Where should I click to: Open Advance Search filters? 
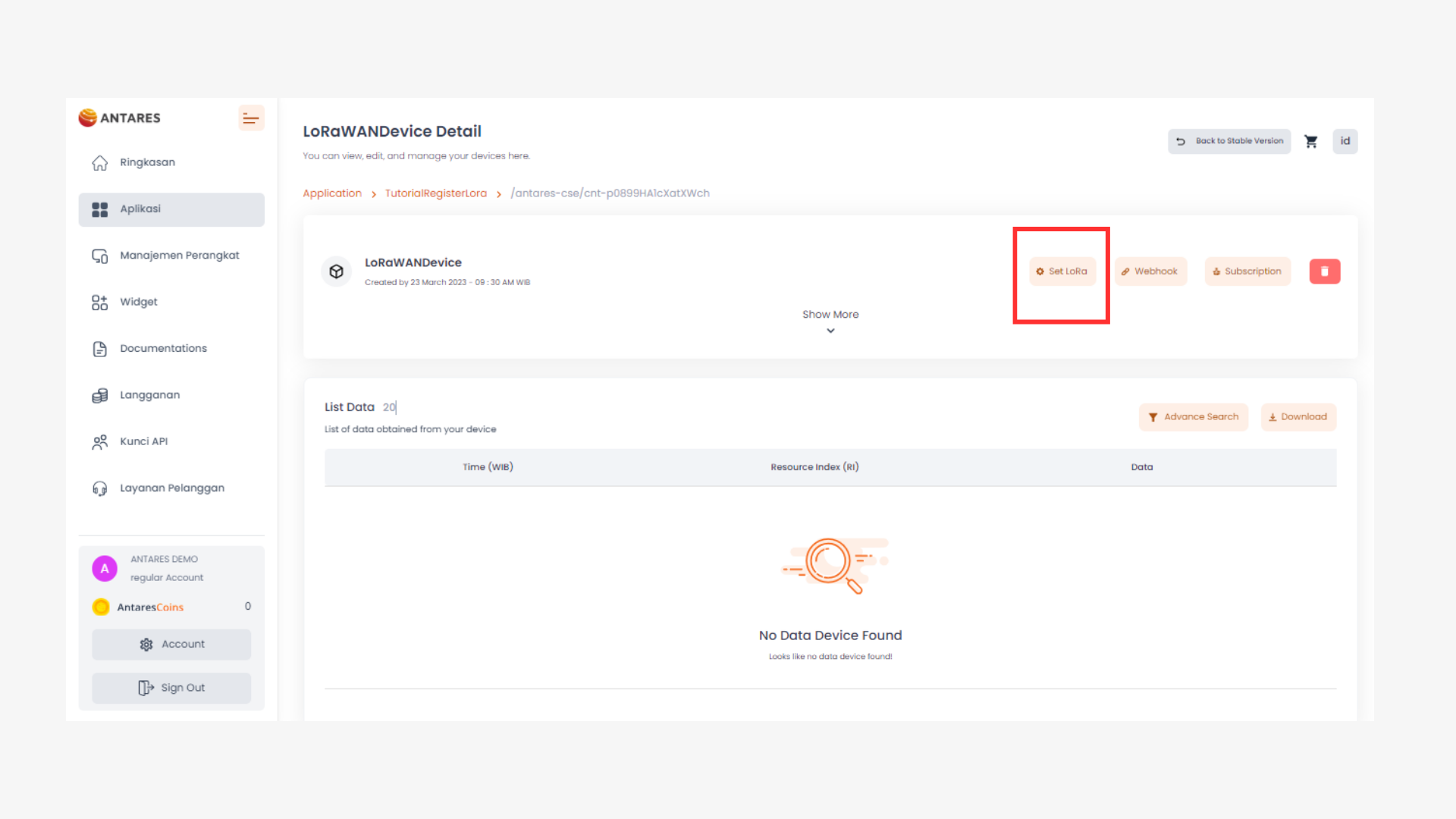click(x=1194, y=416)
